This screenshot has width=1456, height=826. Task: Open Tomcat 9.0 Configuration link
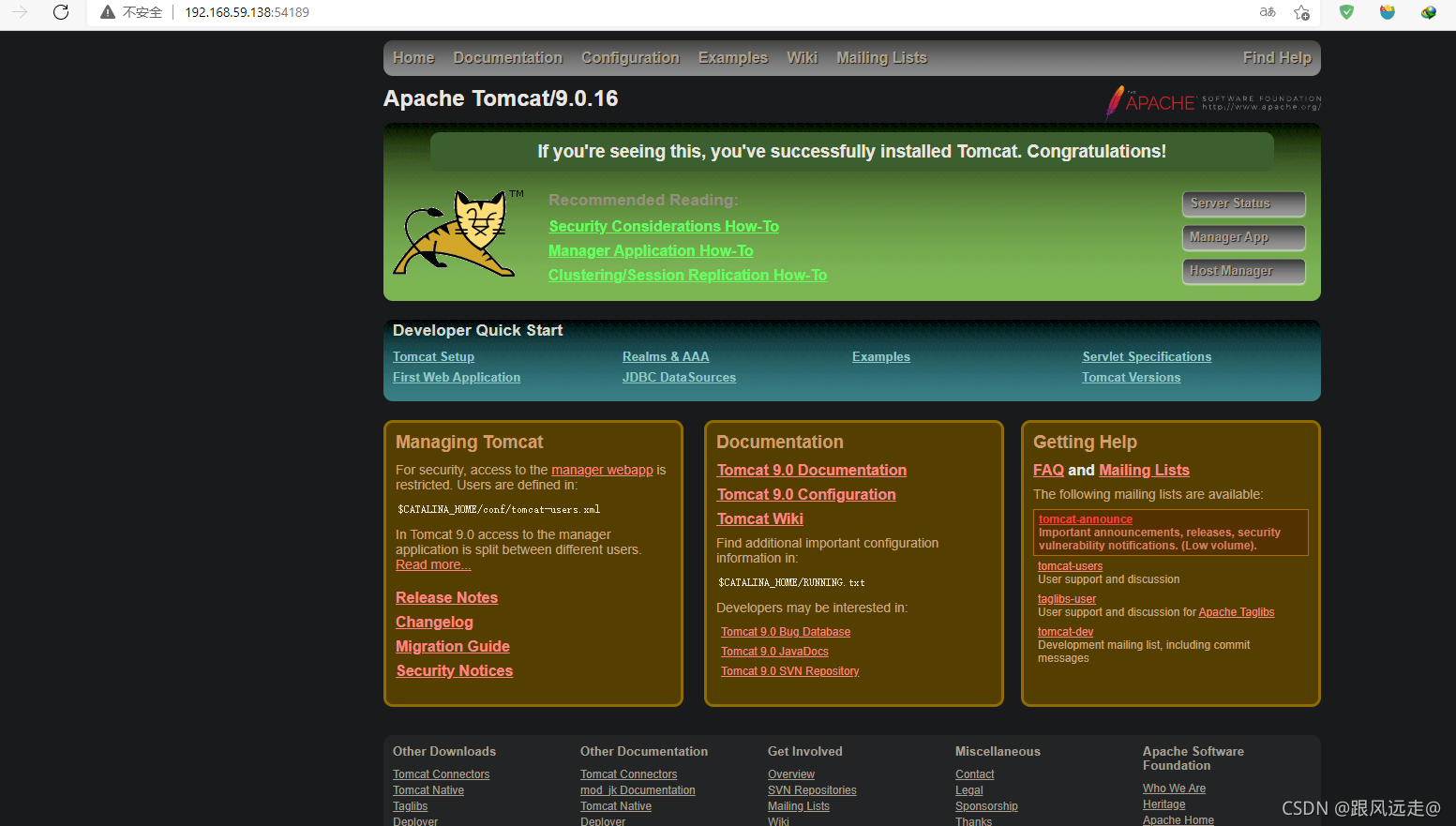[x=806, y=494]
